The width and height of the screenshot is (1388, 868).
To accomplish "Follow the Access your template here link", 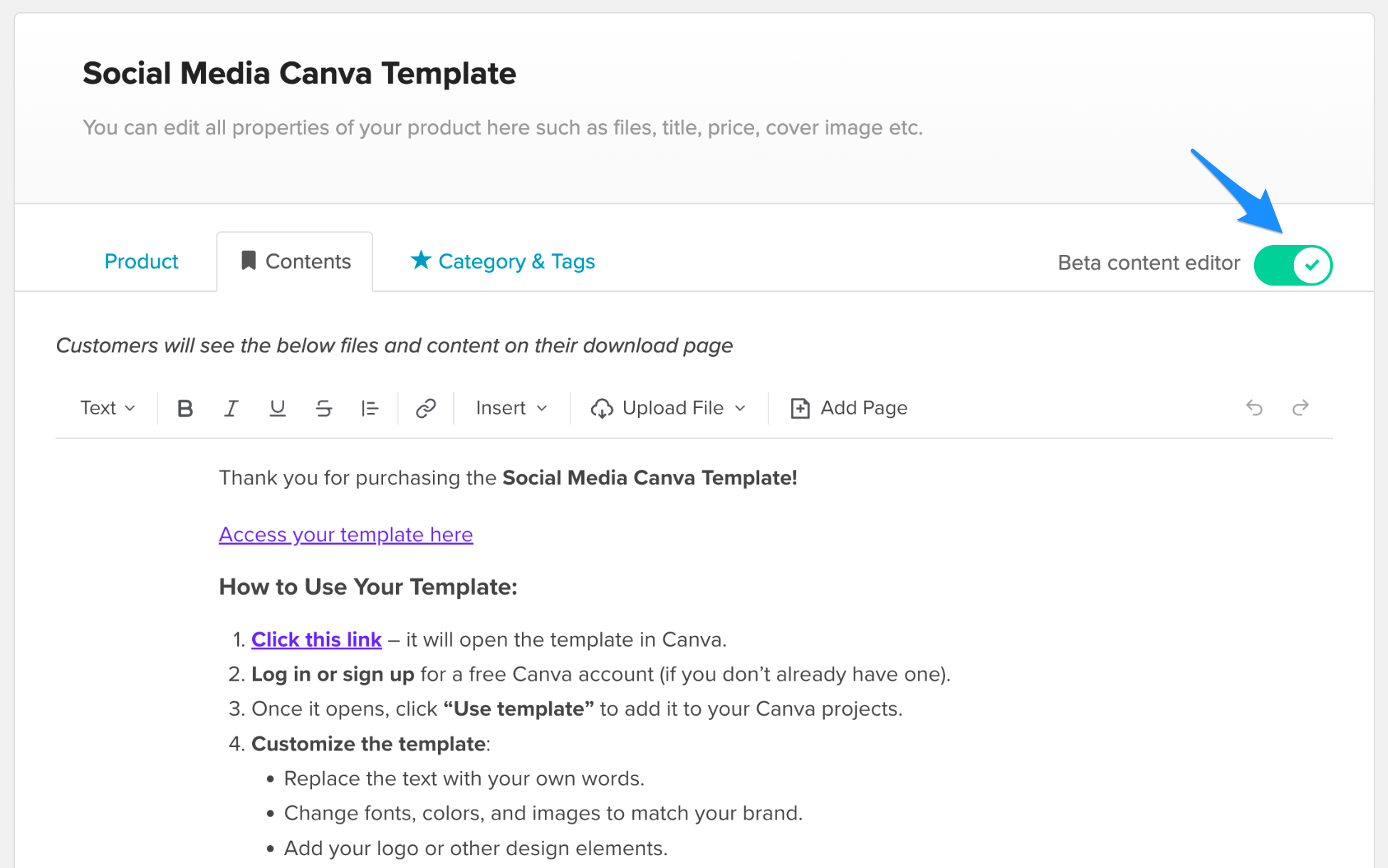I will point(345,534).
